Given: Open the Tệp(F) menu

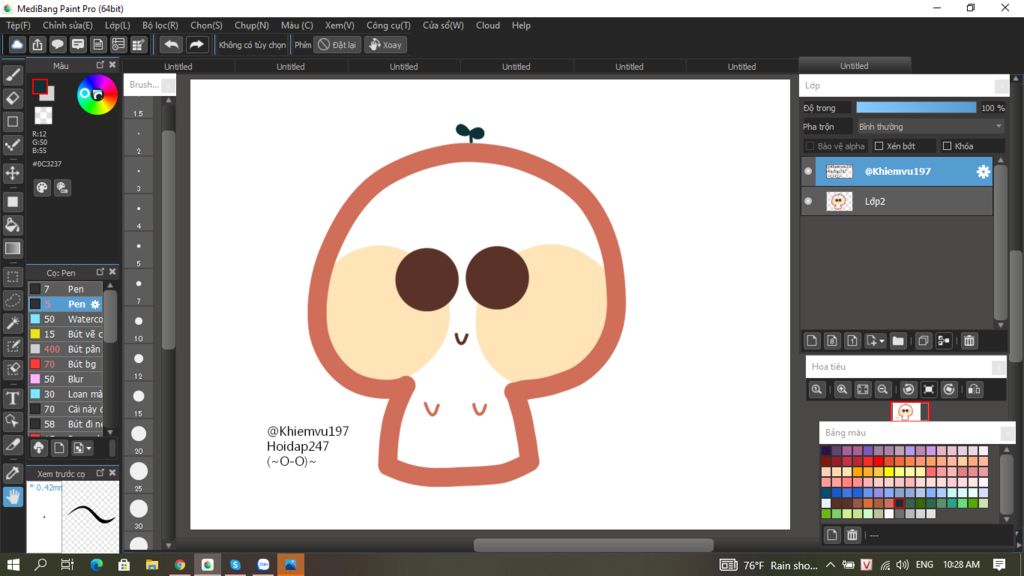Looking at the screenshot, I should coord(18,25).
